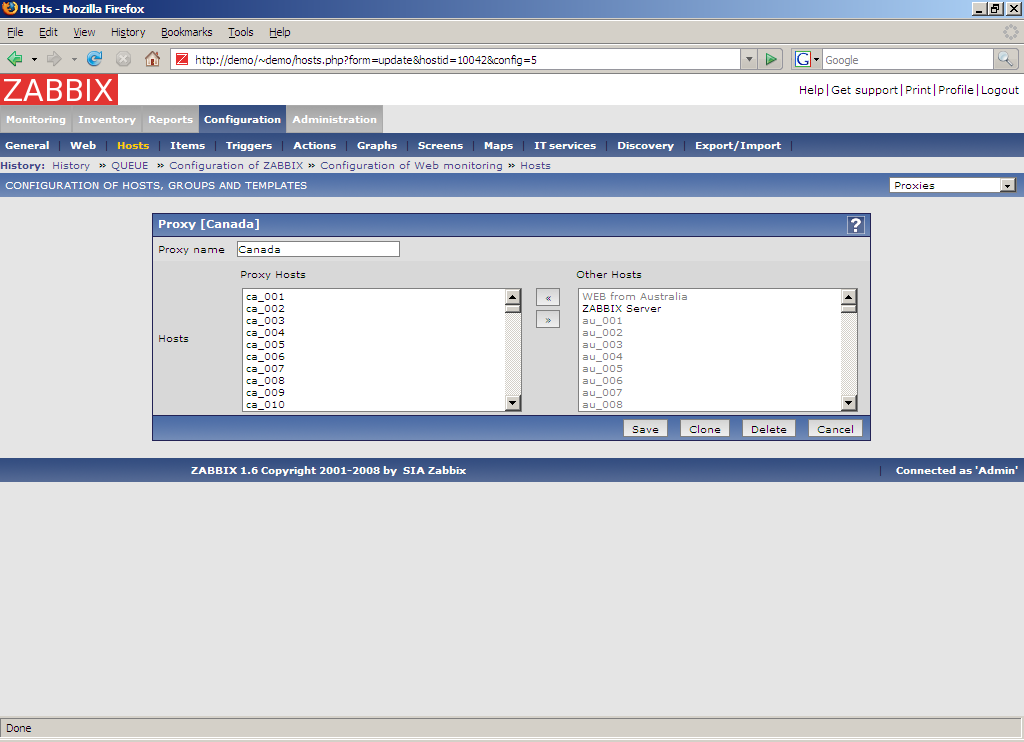Click the Cancel button
Viewport: 1024px width, 742px height.
pyautogui.click(x=835, y=429)
